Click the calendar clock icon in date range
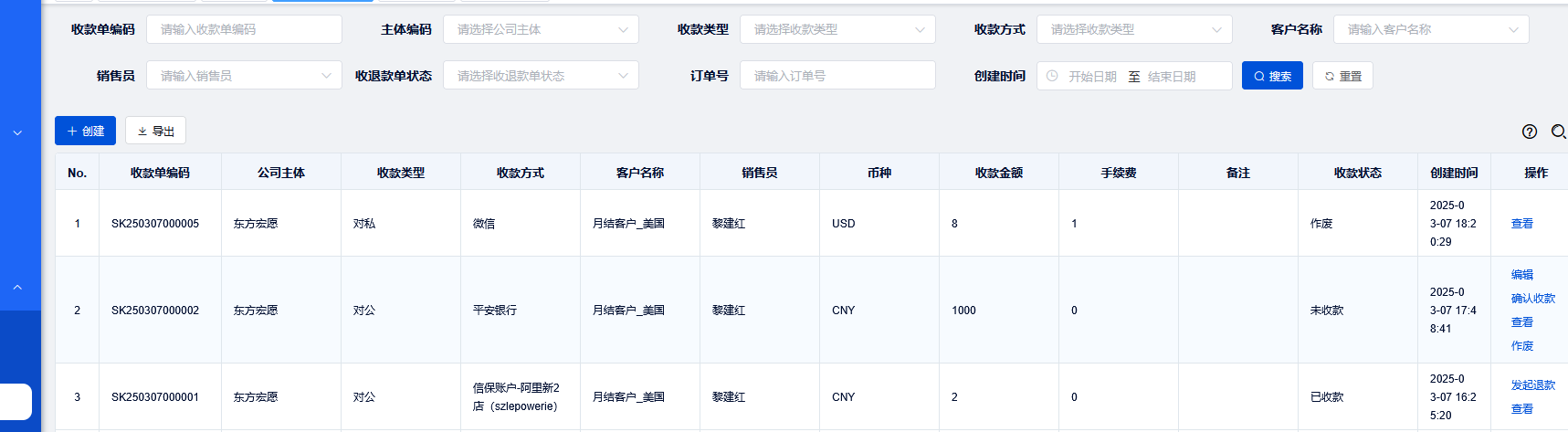The height and width of the screenshot is (432, 1568). [x=1052, y=76]
